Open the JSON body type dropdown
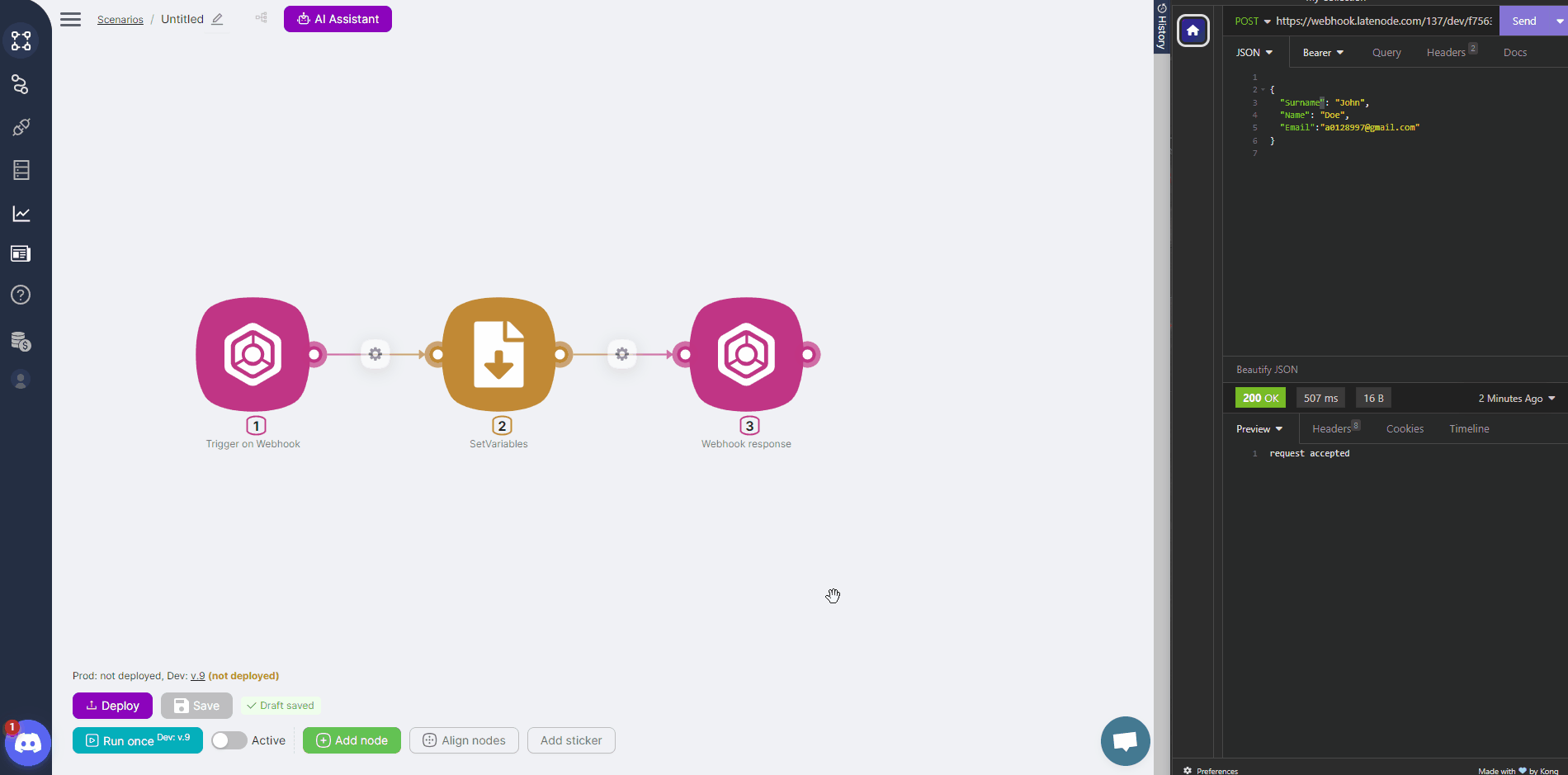Image resolution: width=1568 pixels, height=775 pixels. pyautogui.click(x=1254, y=53)
